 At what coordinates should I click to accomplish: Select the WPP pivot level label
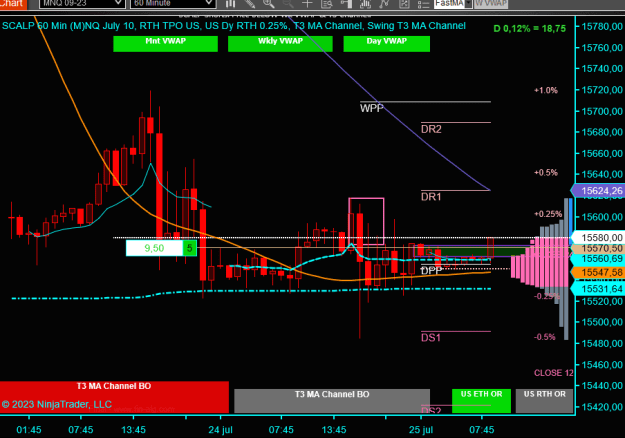pyautogui.click(x=371, y=108)
